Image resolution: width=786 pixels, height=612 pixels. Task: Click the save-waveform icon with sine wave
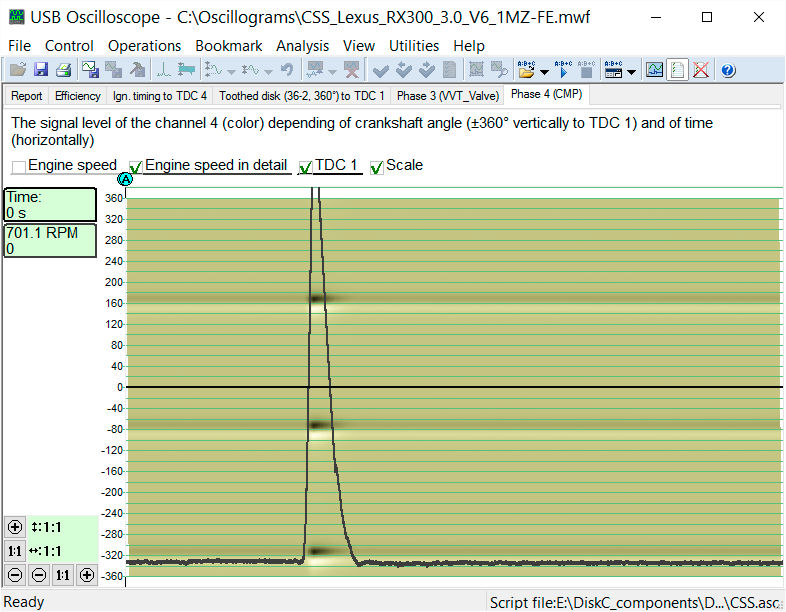point(90,70)
